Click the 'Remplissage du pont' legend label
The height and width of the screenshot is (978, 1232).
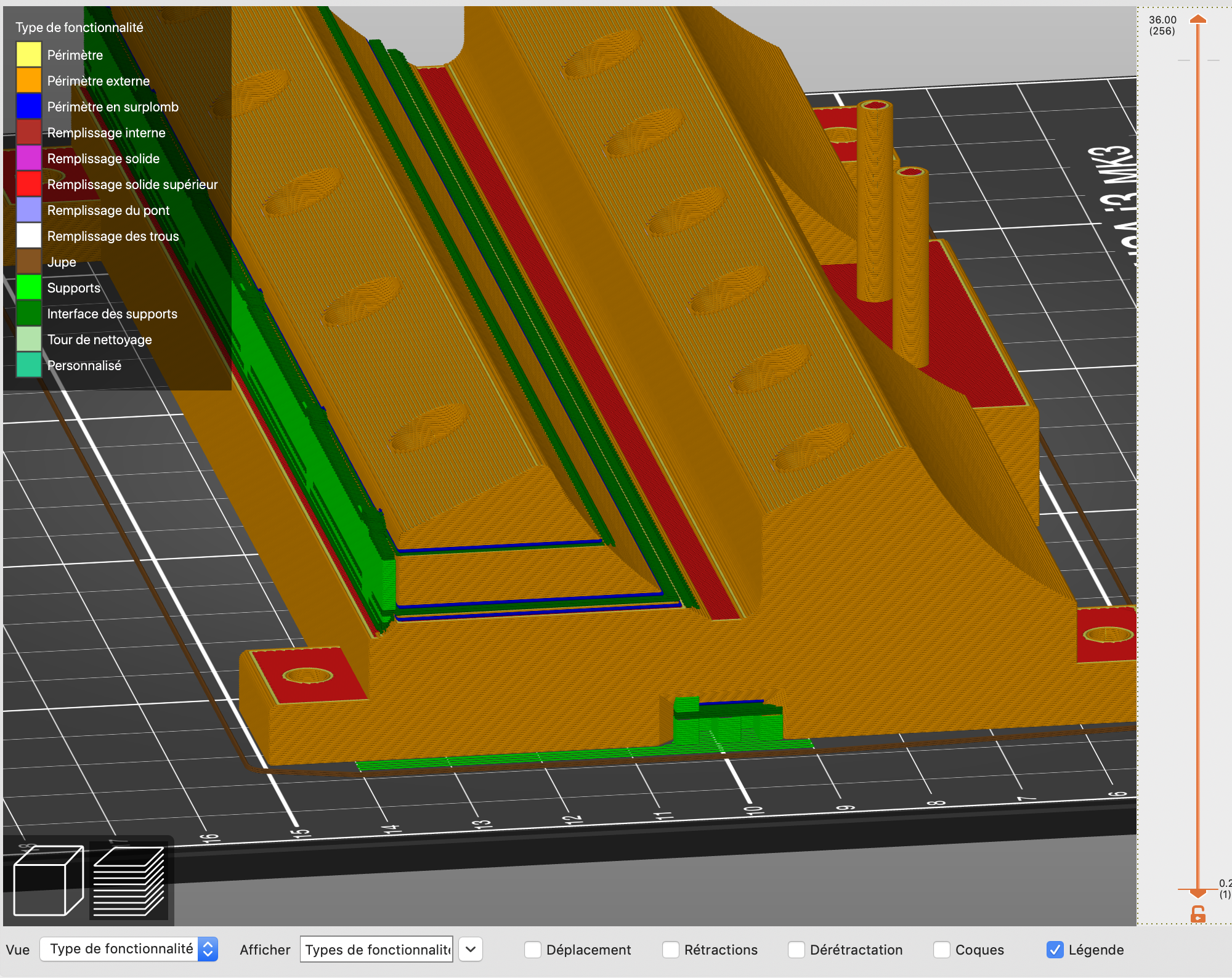tap(108, 210)
